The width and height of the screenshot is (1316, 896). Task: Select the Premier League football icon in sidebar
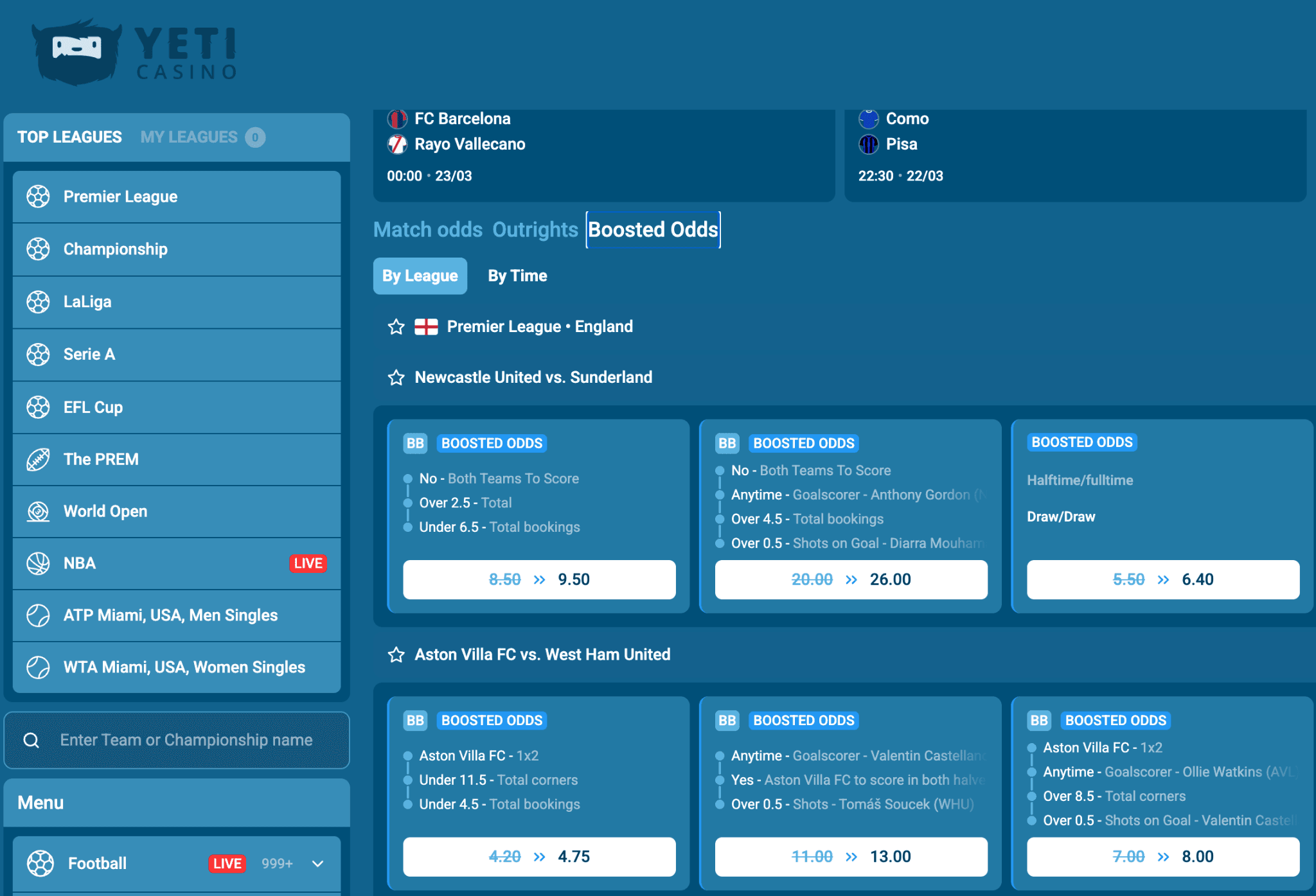pyautogui.click(x=39, y=197)
